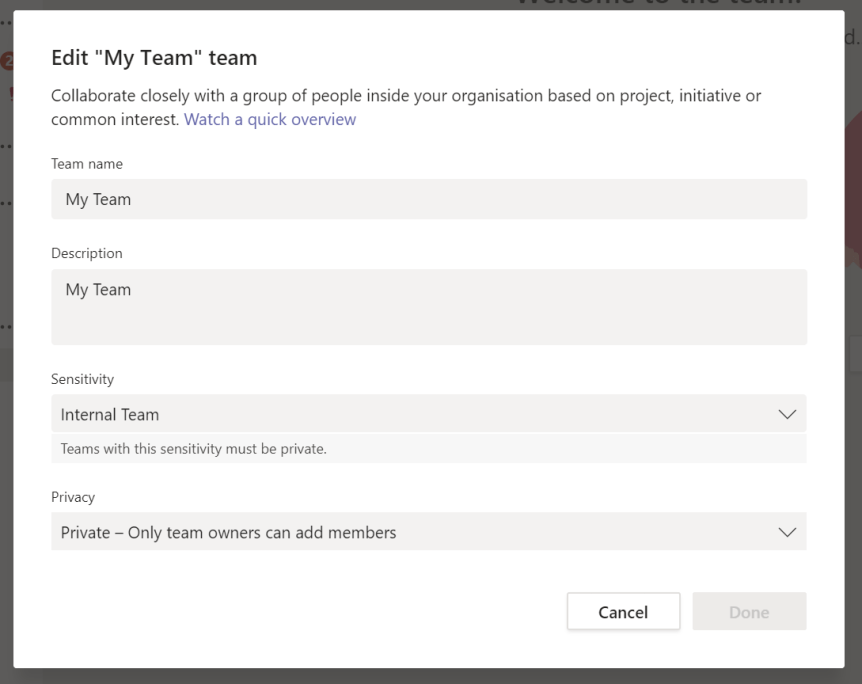Click the 'Collaborate closely' intro paragraph

tap(405, 96)
